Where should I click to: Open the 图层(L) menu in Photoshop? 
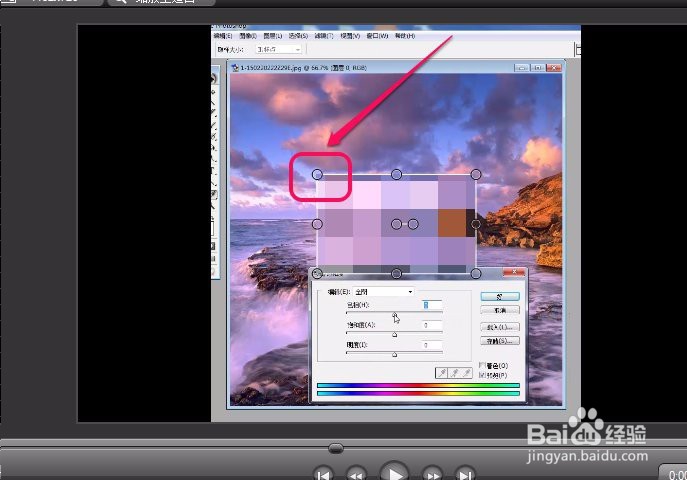(x=273, y=36)
